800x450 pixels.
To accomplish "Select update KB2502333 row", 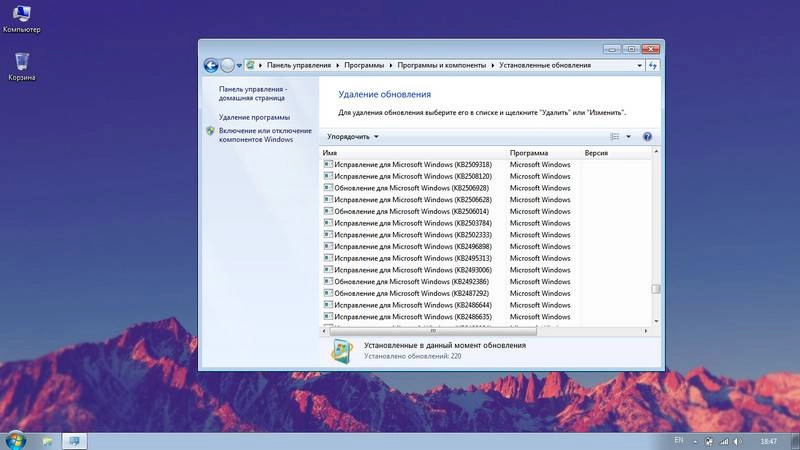I will pyautogui.click(x=486, y=235).
